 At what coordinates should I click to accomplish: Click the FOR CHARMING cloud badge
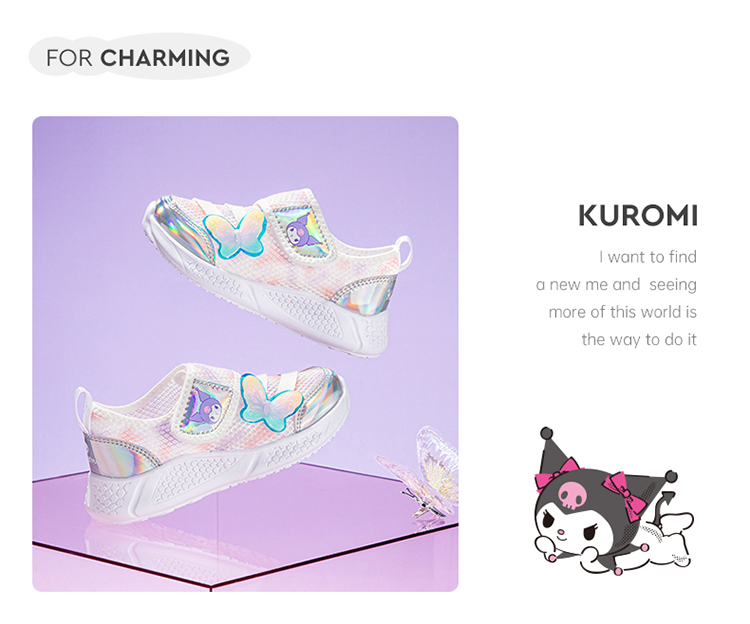coord(139,56)
